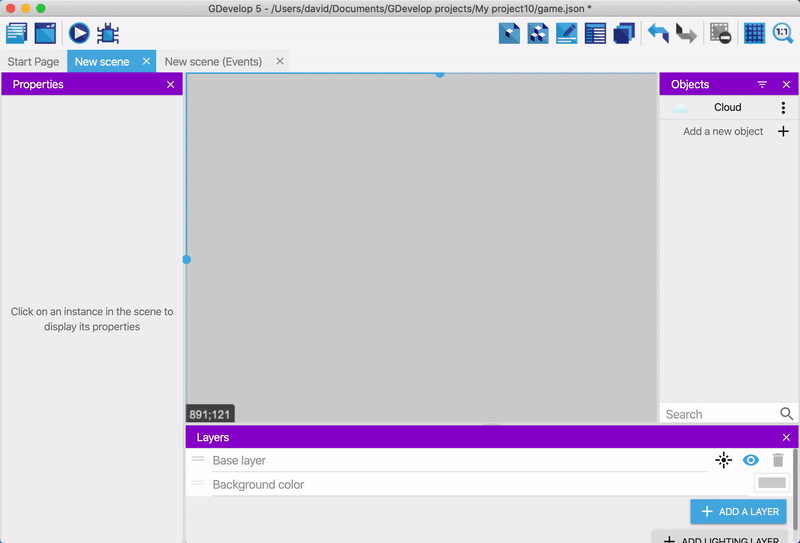800x543 pixels.
Task: Open the Objects panel filter options
Action: click(762, 85)
